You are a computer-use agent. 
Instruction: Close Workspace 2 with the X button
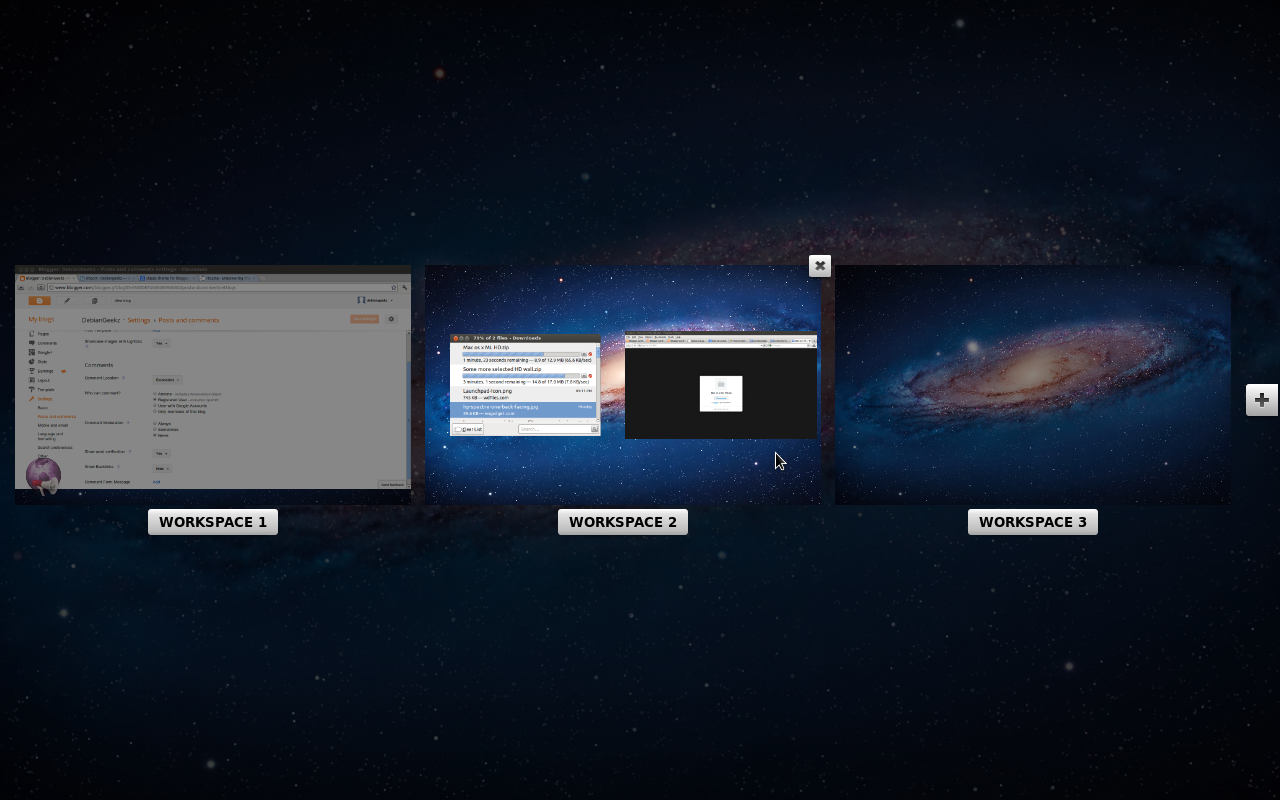(820, 266)
